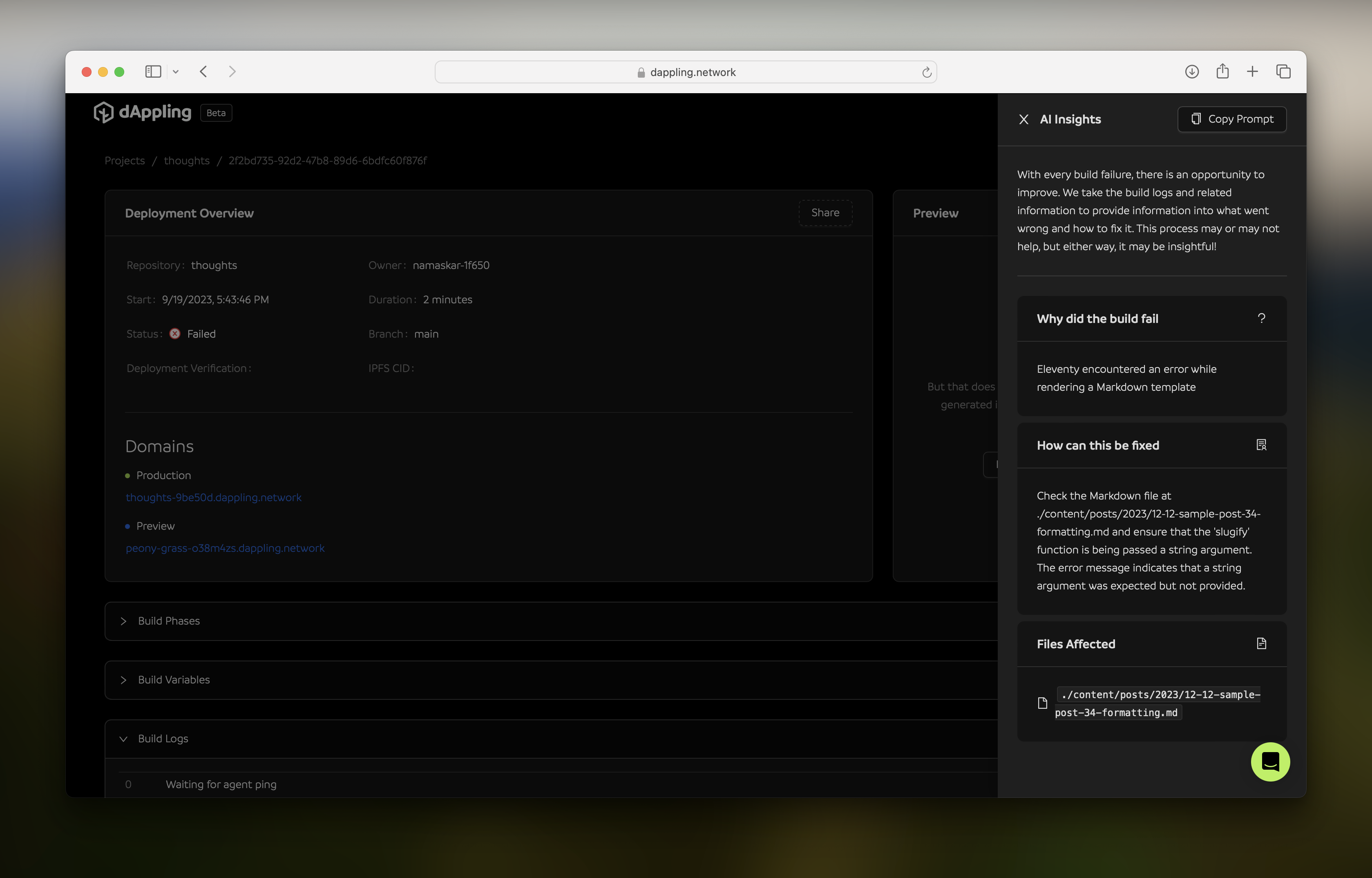
Task: Click the affected file path ./content/posts/2023/12-12-sample-post-34-formatting.md
Action: 1158,703
